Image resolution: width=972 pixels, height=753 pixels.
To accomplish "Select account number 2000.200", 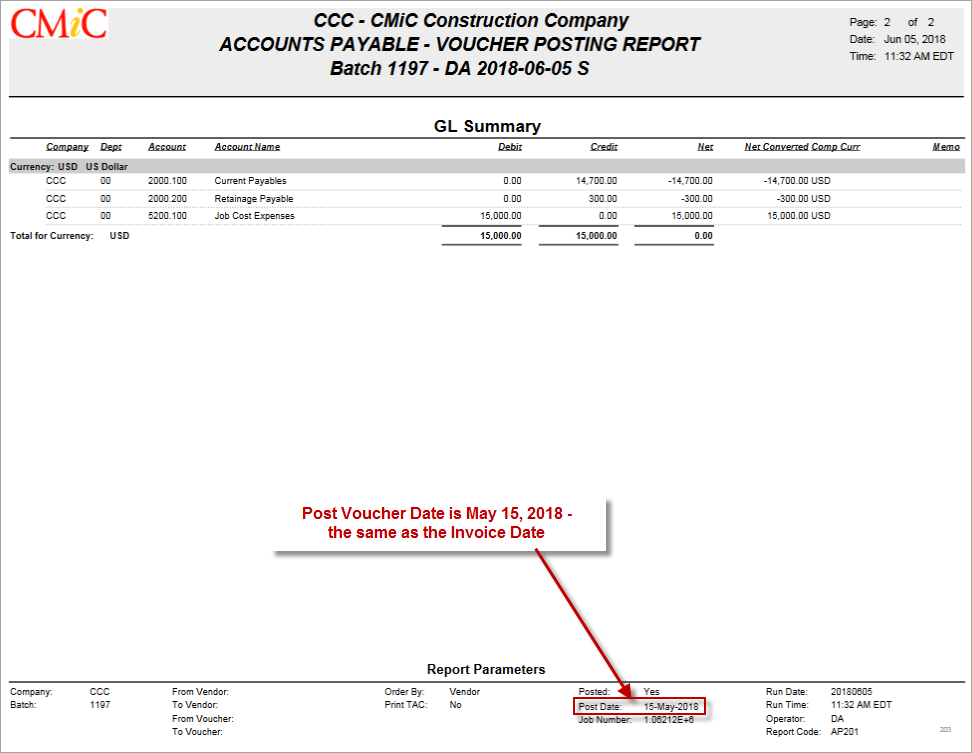I will pos(167,199).
